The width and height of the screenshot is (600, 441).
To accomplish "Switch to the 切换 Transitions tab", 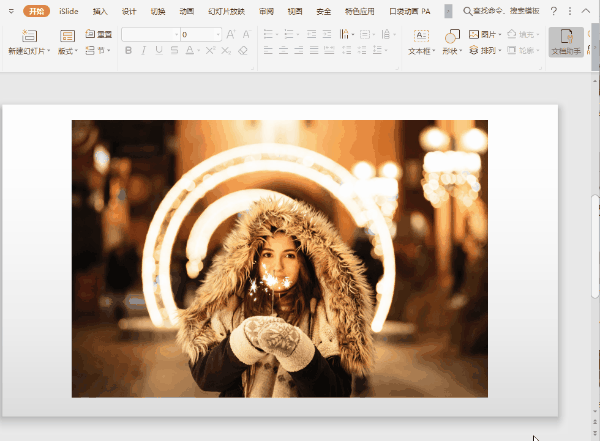I will 158,11.
